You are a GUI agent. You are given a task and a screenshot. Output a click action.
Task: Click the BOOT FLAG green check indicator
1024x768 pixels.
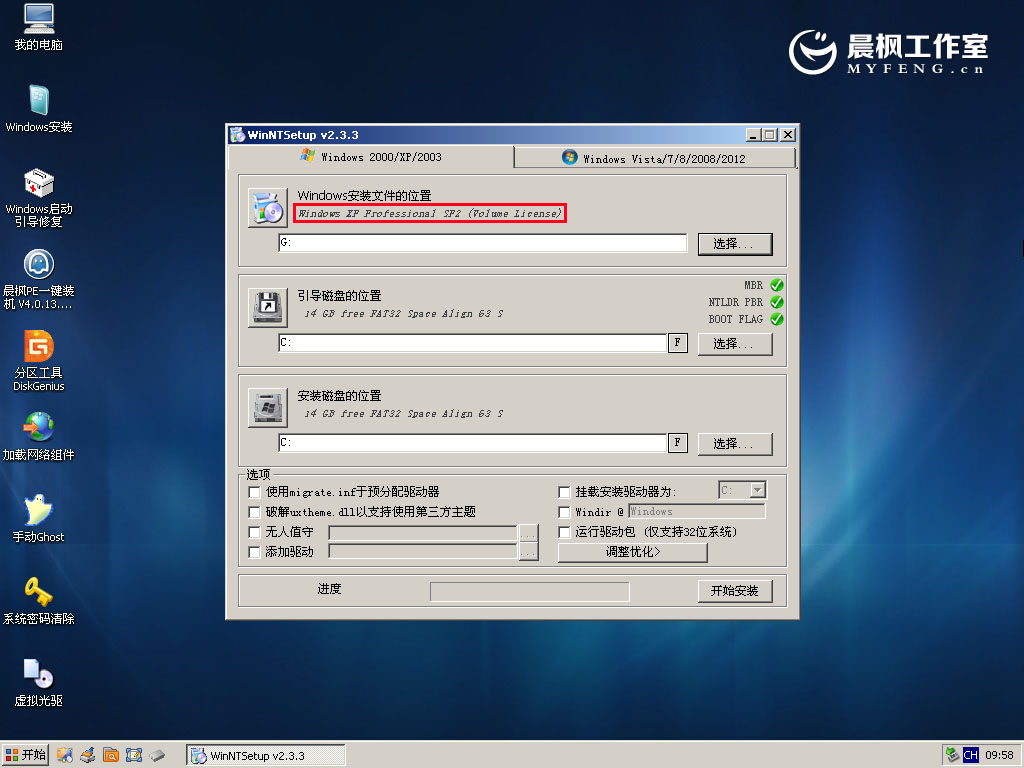776,319
